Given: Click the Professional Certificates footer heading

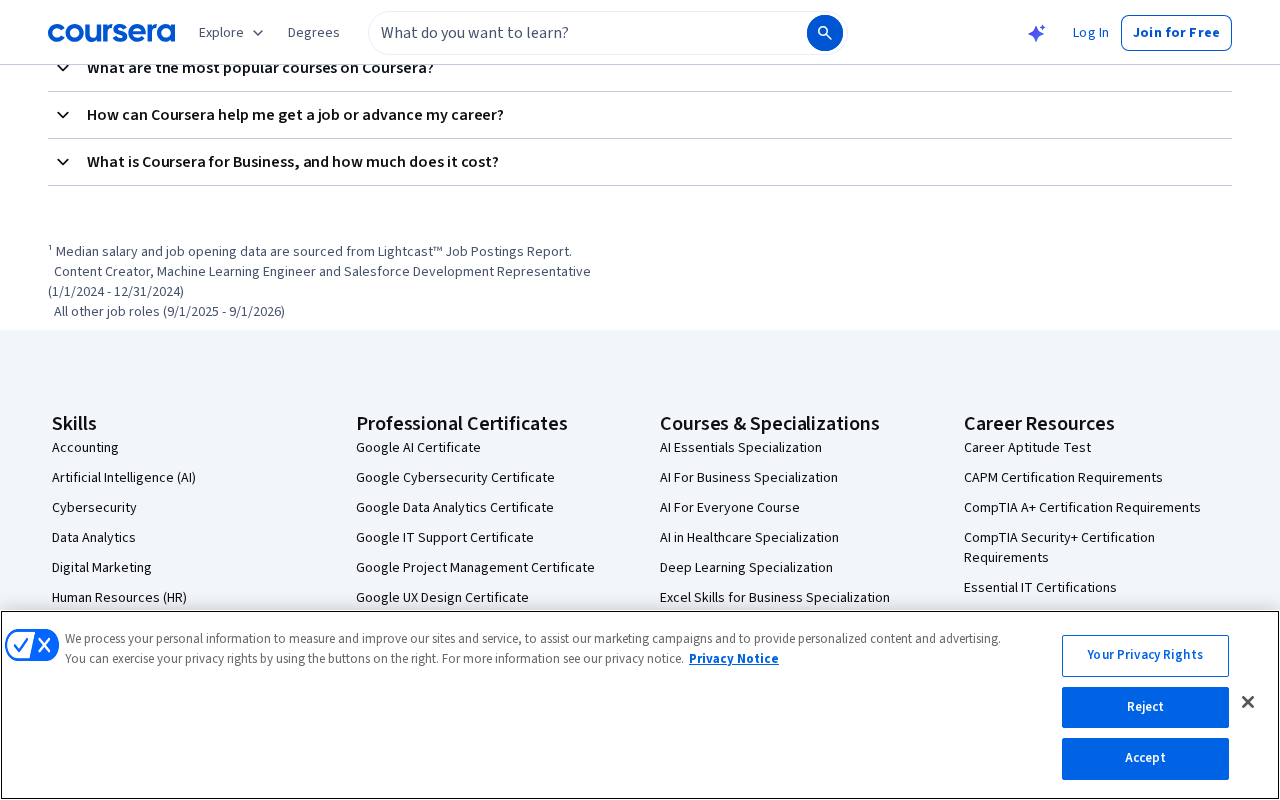Looking at the screenshot, I should coord(462,423).
